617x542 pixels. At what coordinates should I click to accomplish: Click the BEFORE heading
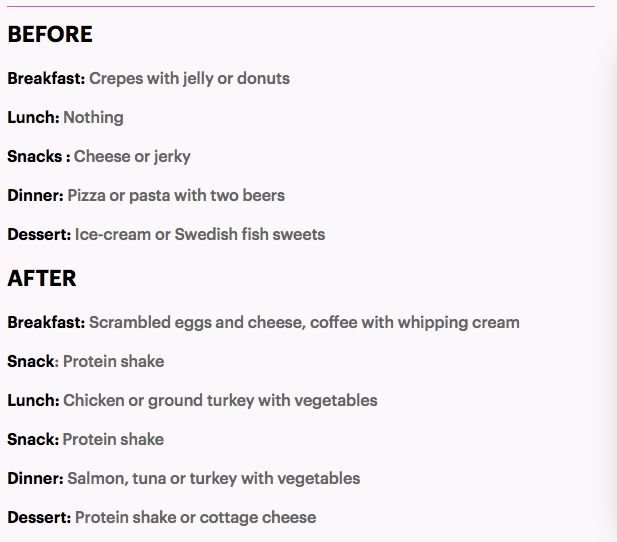(x=50, y=35)
